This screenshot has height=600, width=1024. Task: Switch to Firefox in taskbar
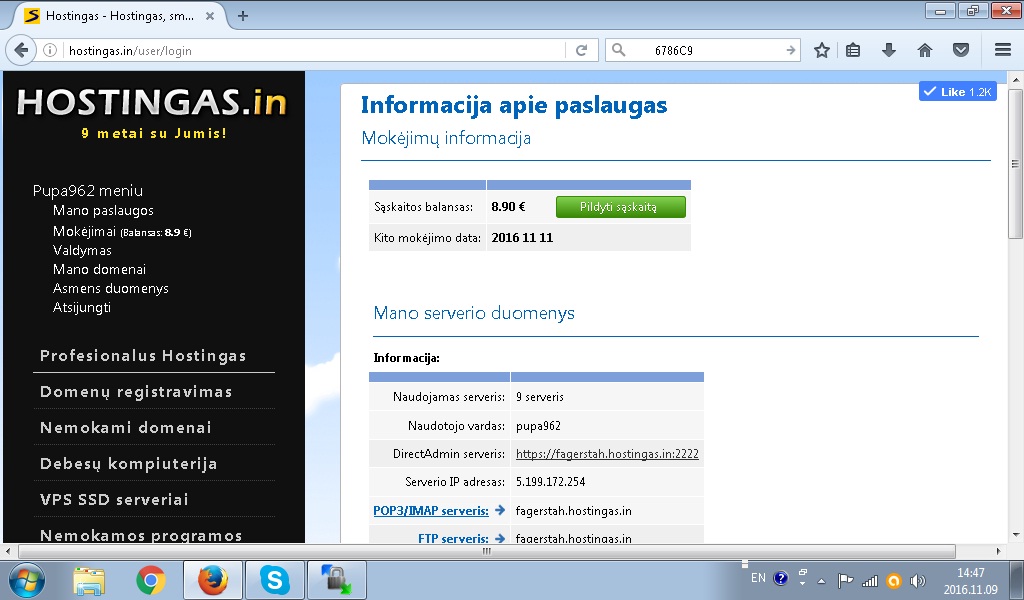(x=212, y=580)
